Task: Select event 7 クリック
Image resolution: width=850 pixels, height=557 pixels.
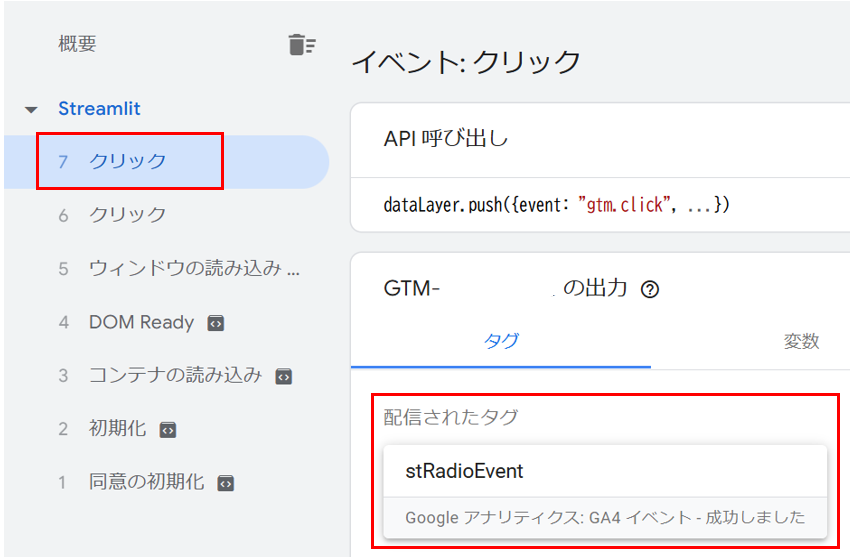Action: click(x=166, y=161)
